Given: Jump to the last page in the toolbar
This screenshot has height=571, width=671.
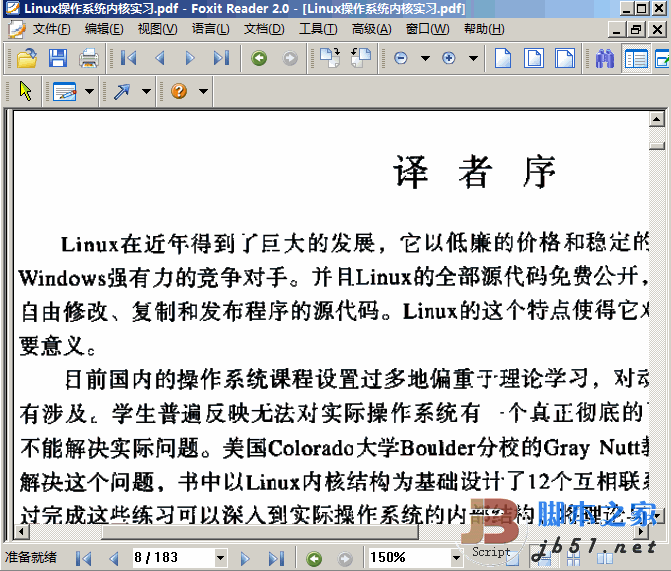Looking at the screenshot, I should tap(221, 58).
